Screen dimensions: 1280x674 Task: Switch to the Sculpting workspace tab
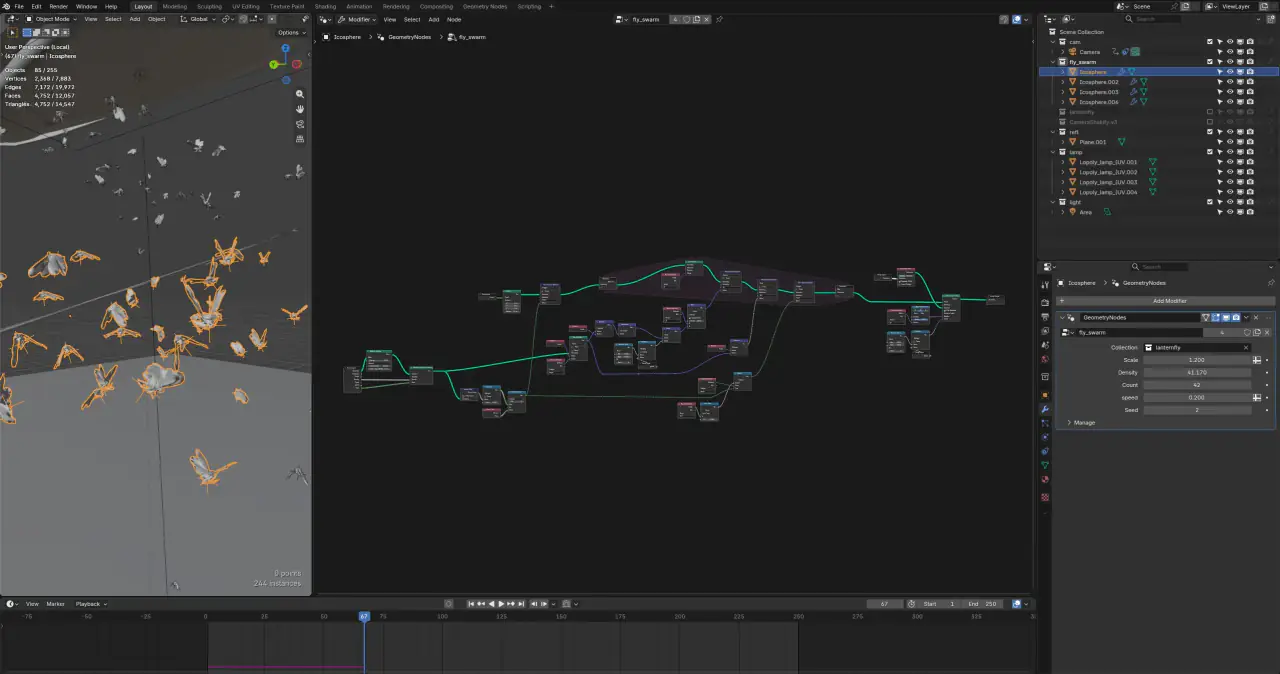coord(209,6)
